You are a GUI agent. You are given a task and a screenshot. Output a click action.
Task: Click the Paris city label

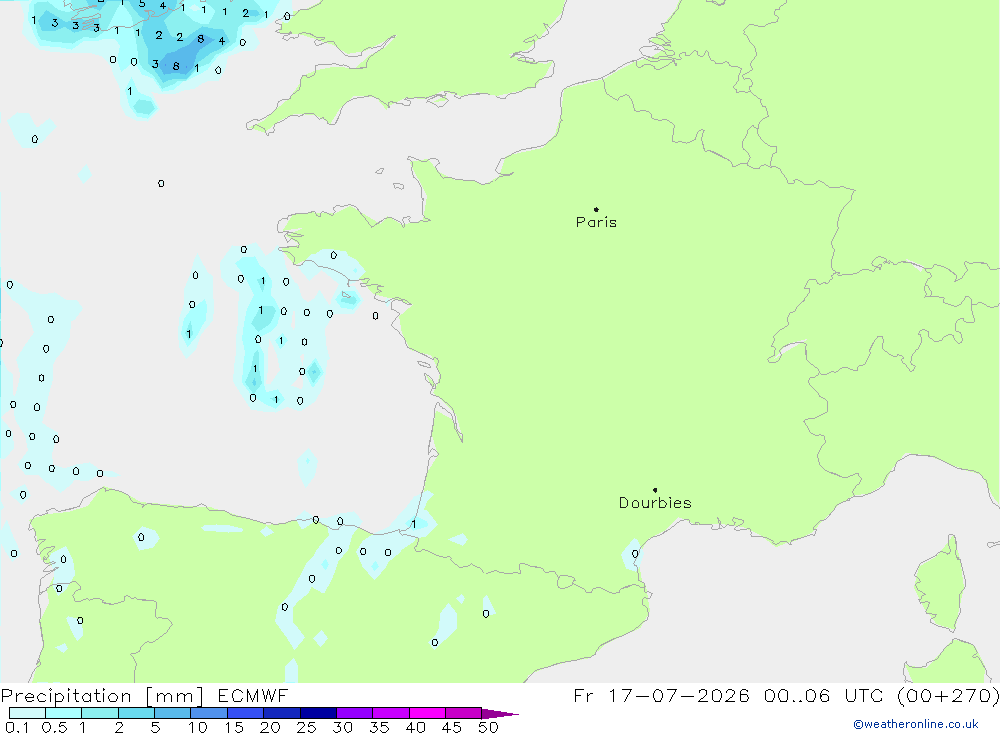[x=596, y=222]
